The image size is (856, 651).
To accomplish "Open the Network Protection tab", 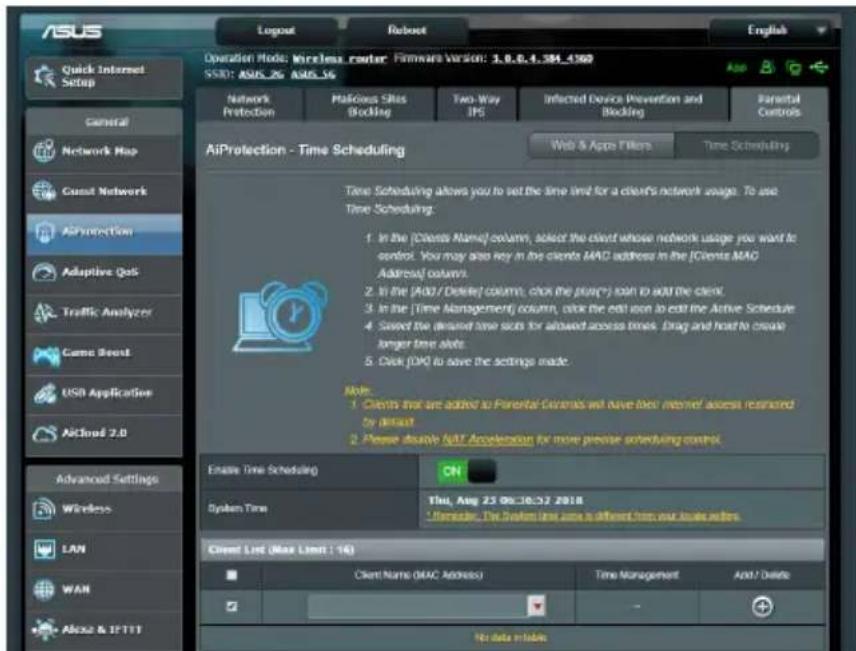I will coord(249,105).
